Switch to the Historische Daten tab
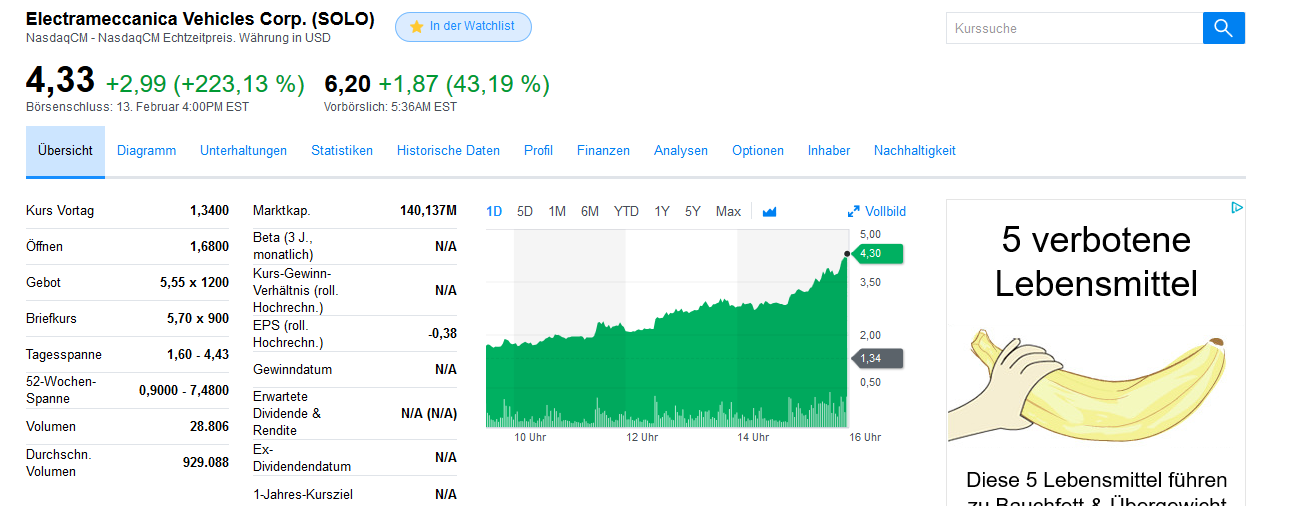Image resolution: width=1312 pixels, height=506 pixels. [x=448, y=151]
